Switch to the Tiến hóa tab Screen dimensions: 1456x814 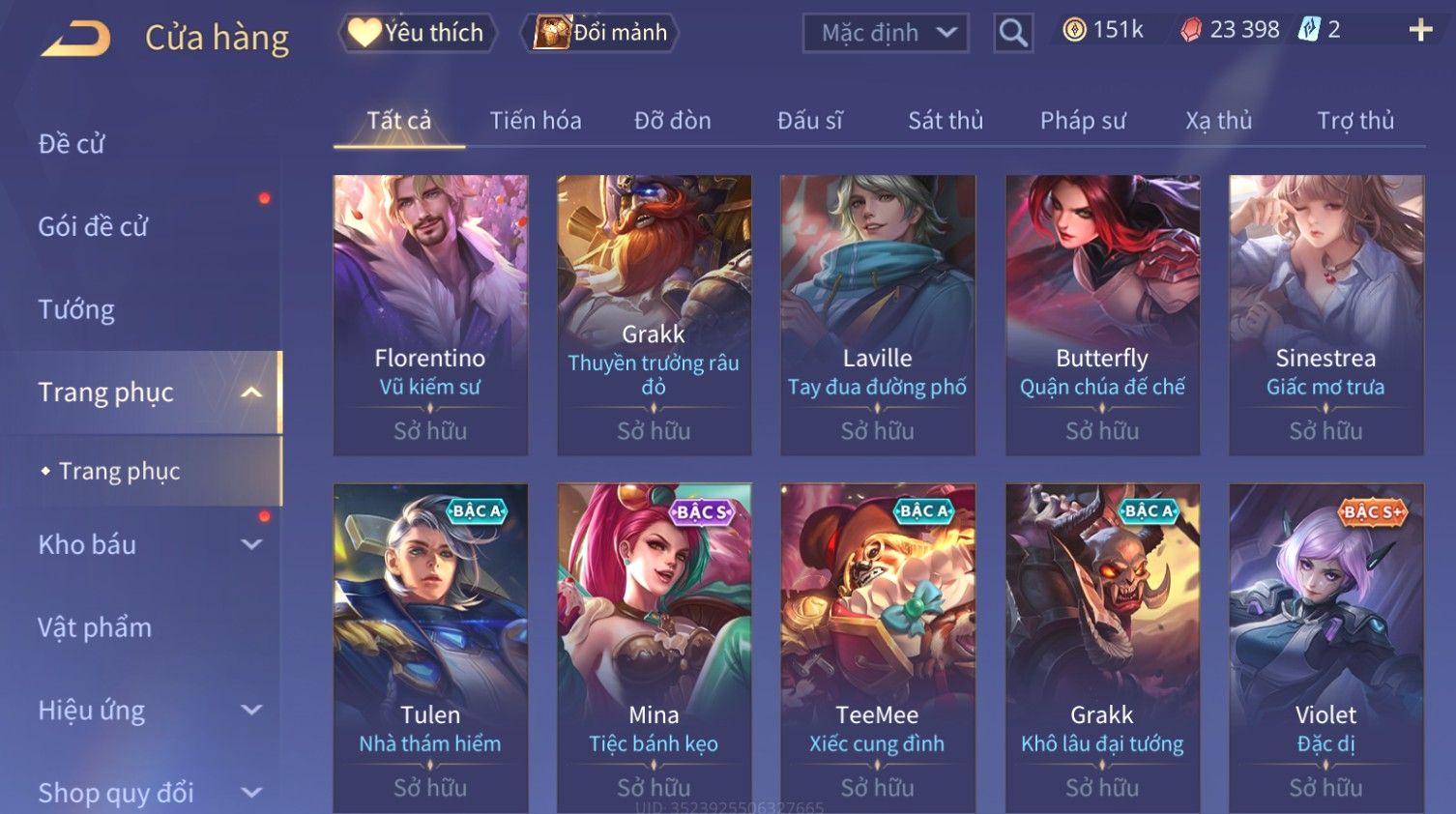click(x=536, y=121)
